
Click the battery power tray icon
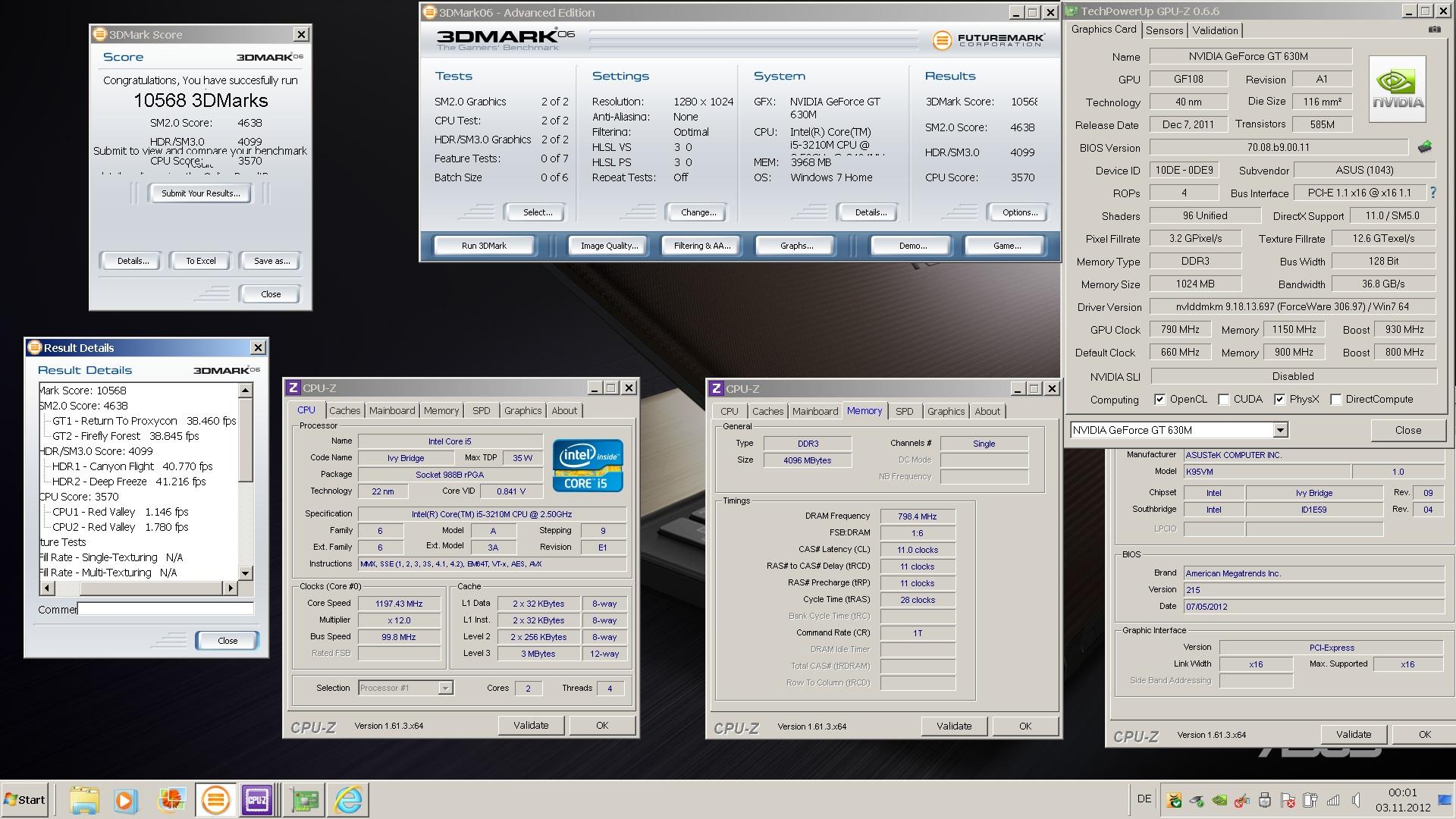point(1310,800)
